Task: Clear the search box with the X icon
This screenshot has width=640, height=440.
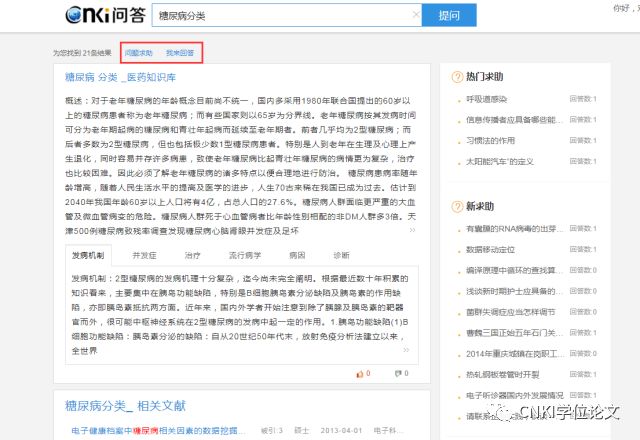Action: 416,15
